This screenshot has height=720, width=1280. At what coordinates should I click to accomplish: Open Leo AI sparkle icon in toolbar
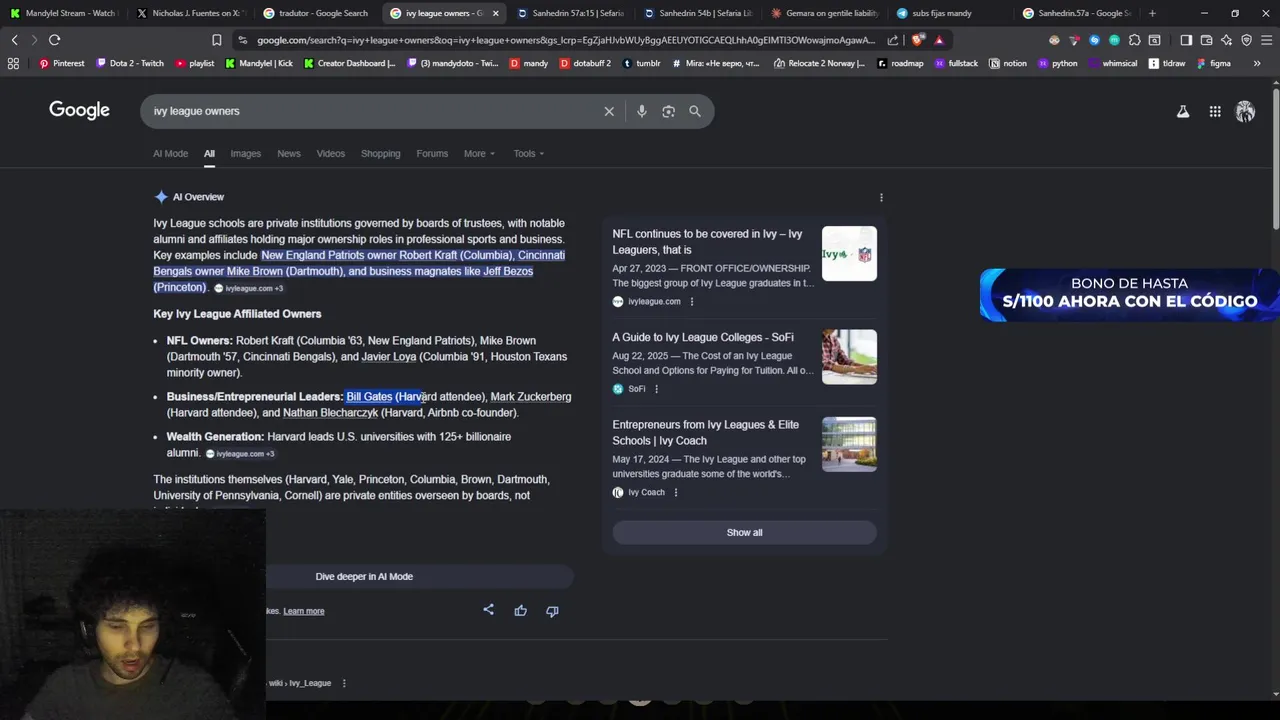coord(1226,40)
